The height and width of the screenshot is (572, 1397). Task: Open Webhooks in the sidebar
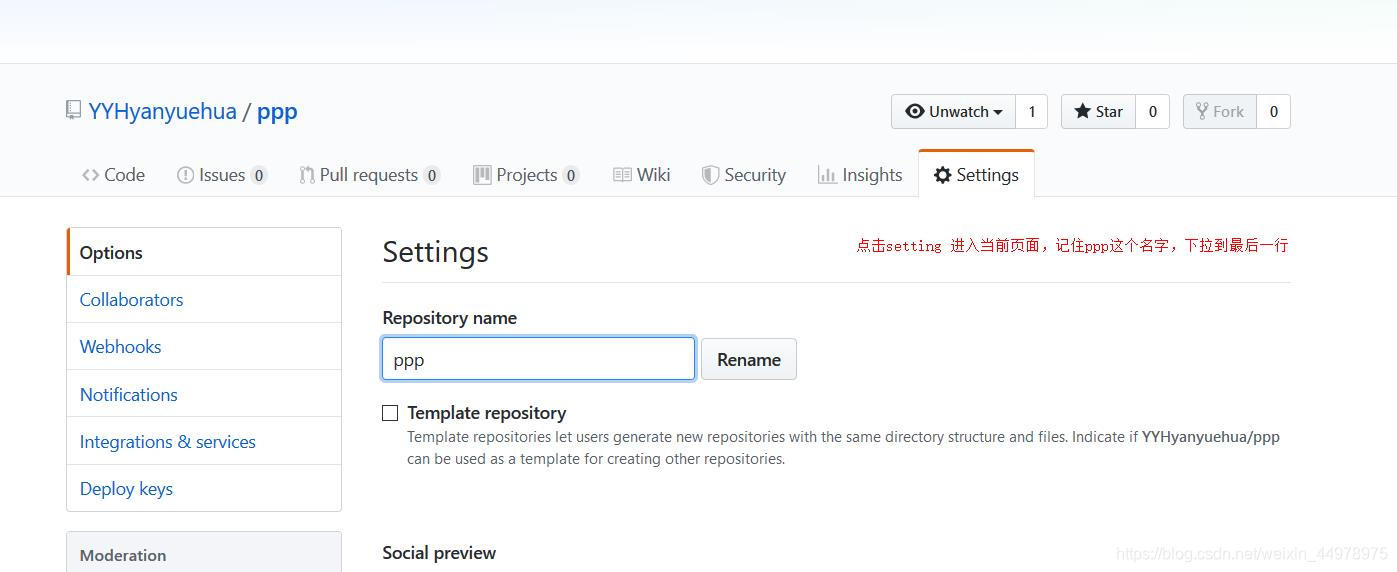(x=204, y=346)
